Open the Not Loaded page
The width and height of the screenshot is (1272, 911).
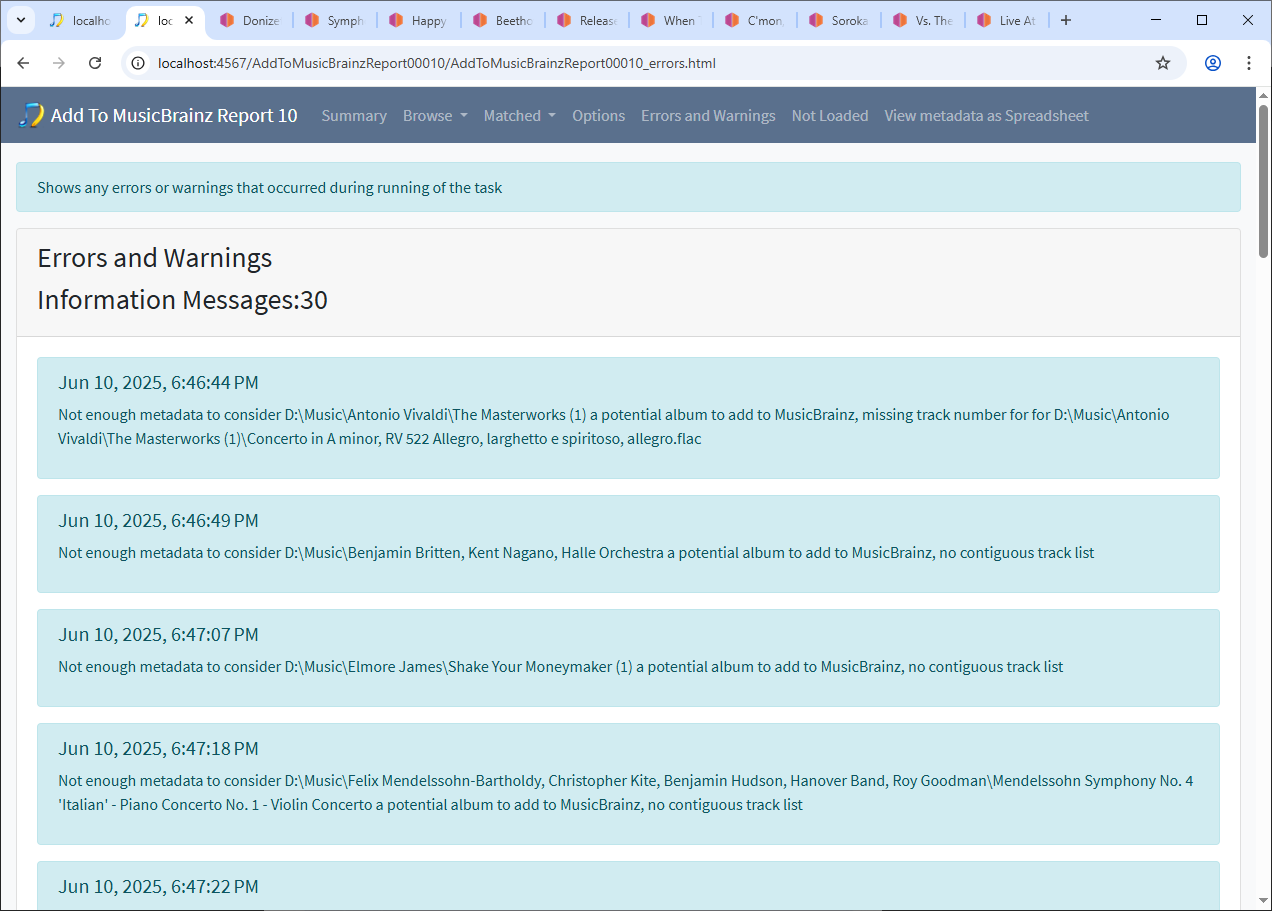830,115
